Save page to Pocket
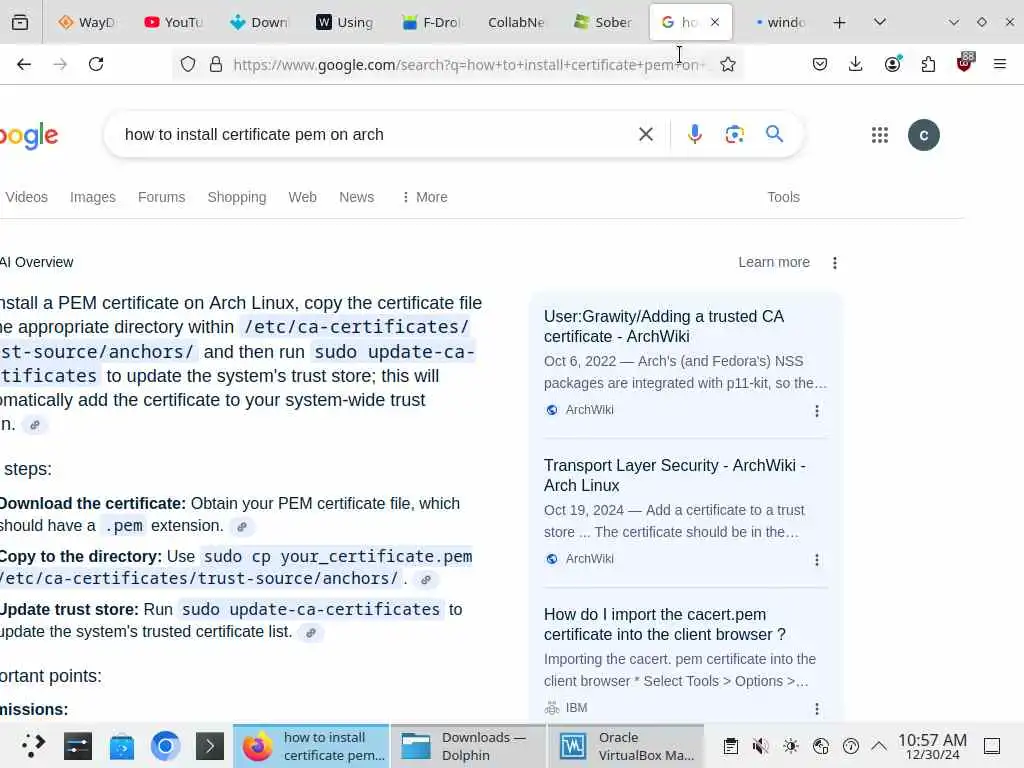The height and width of the screenshot is (768, 1024). pyautogui.click(x=820, y=64)
